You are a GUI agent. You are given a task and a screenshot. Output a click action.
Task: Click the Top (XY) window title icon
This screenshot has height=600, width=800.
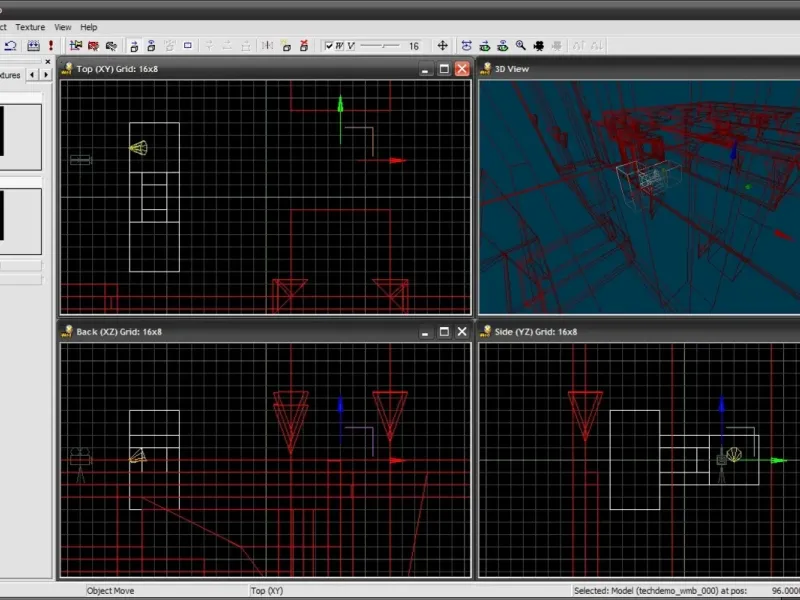[x=67, y=69]
